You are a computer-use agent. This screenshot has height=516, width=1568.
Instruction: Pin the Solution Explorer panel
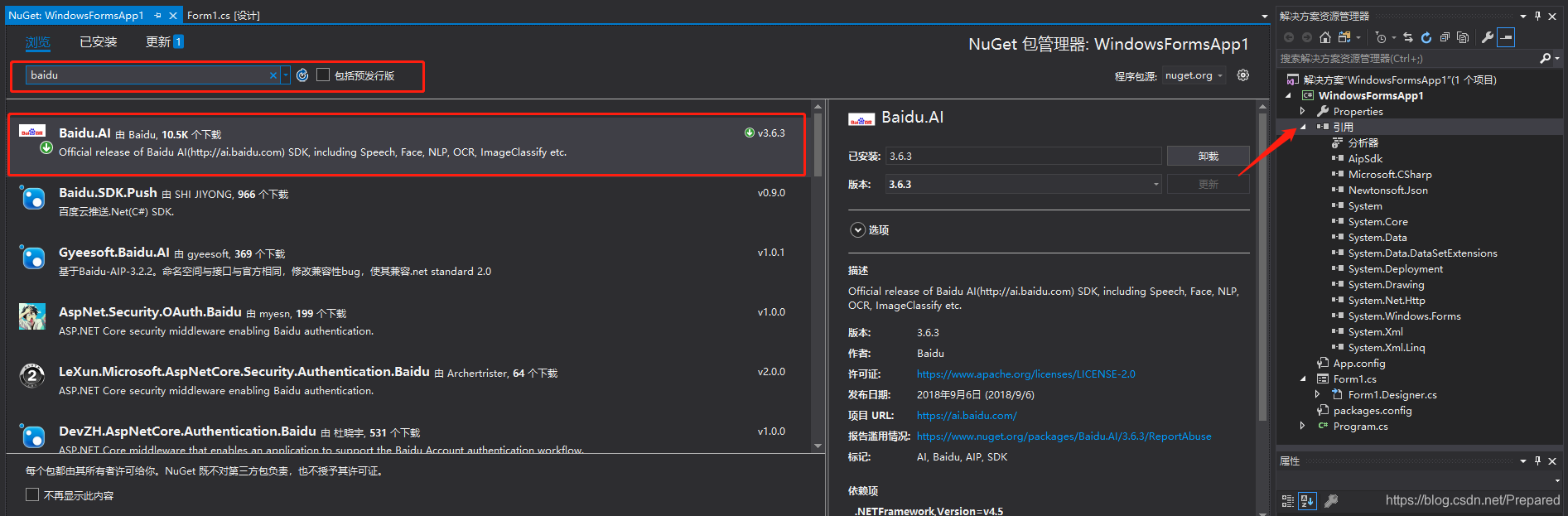point(1538,16)
